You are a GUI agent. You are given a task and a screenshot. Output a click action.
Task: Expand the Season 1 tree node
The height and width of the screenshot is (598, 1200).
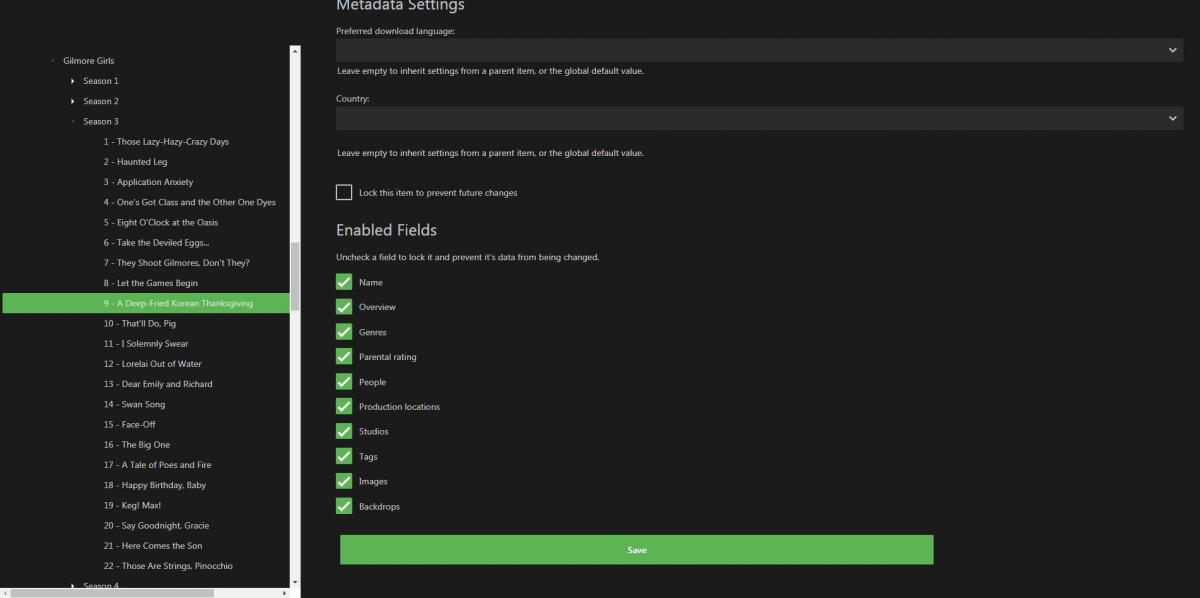click(x=73, y=81)
